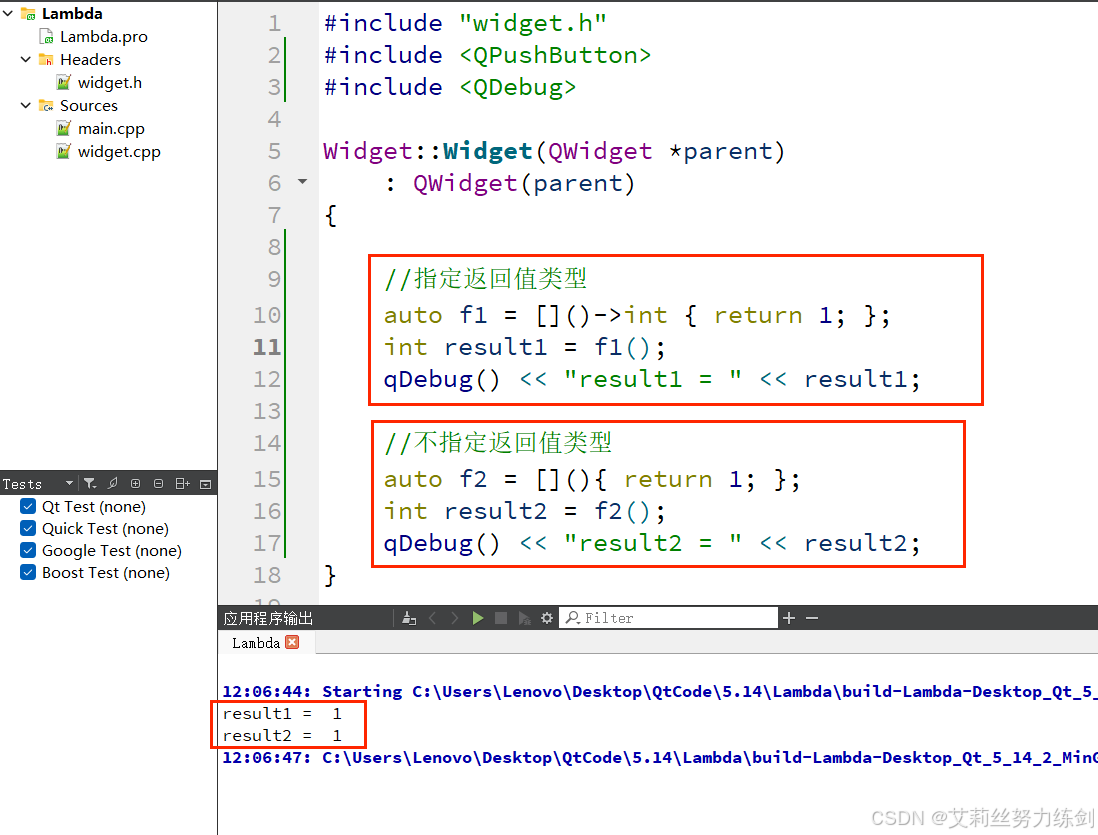Uncheck the Quick Test checkbox
The height and width of the screenshot is (835, 1098).
coord(28,527)
